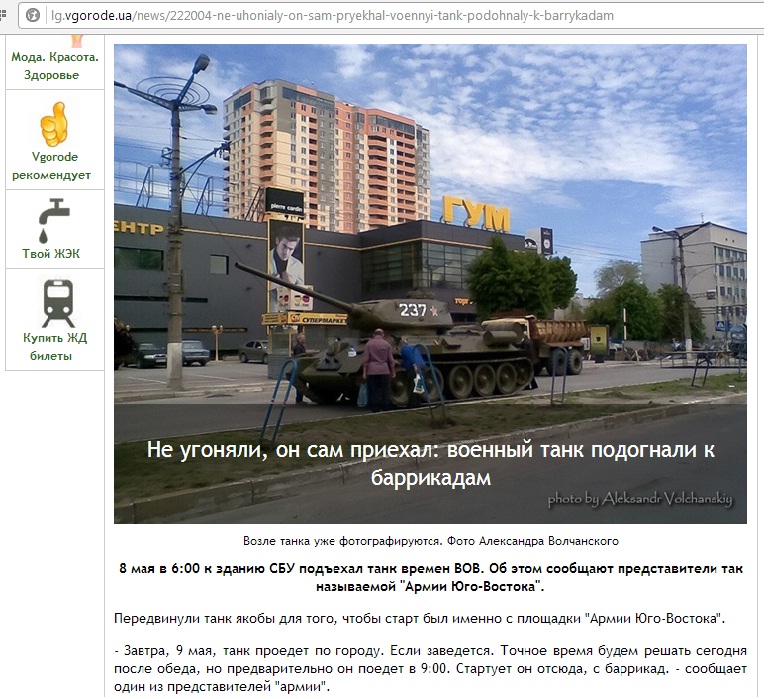Open the 'Vgorode рекомендует' link
Image resolution: width=772 pixels, height=699 pixels.
tap(52, 166)
